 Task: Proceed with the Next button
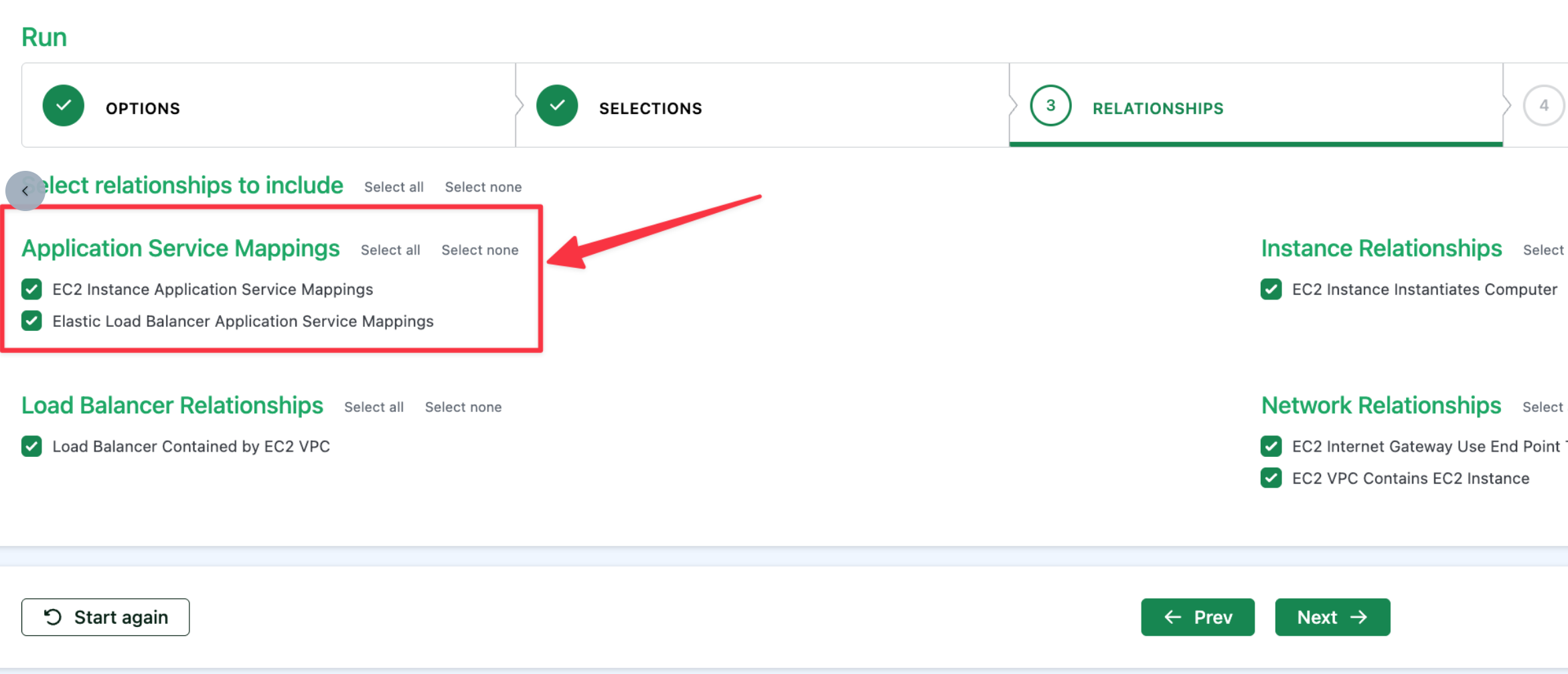click(1332, 617)
